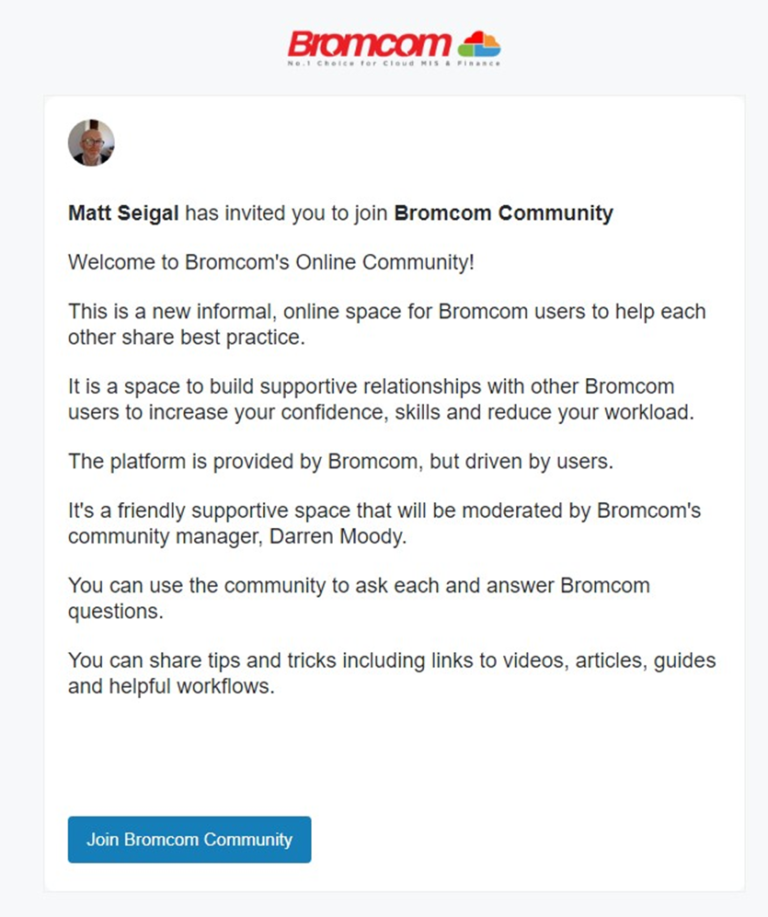Click the orange segment of the cloud logo

491,40
